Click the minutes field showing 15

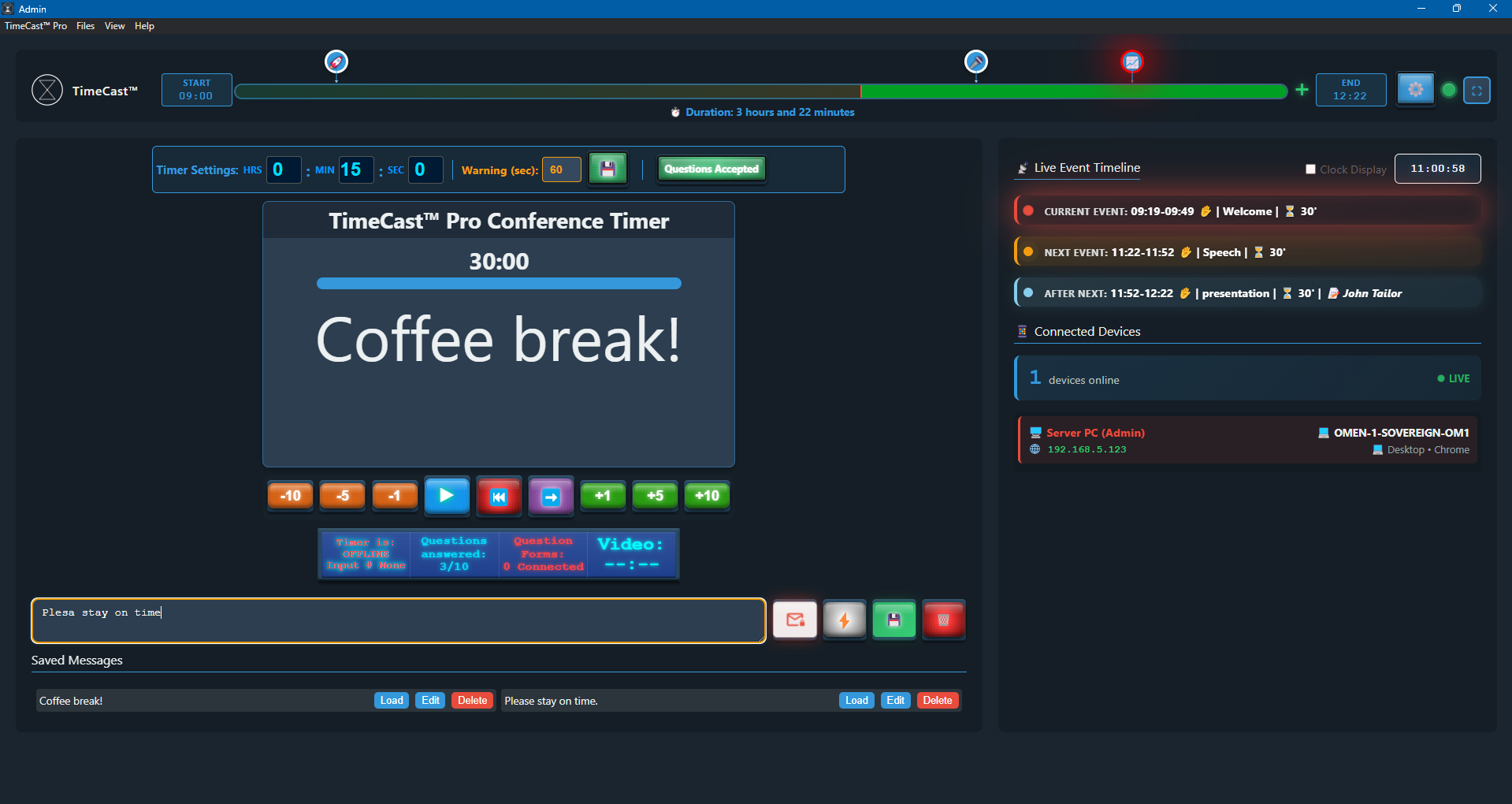click(355, 169)
